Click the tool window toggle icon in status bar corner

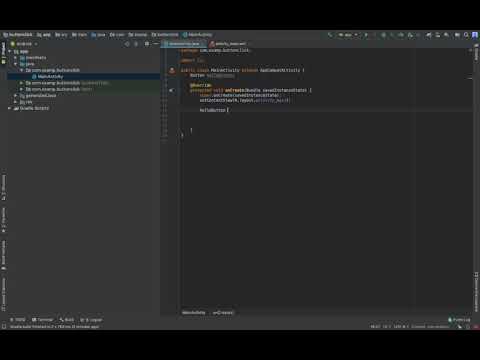click(4, 327)
